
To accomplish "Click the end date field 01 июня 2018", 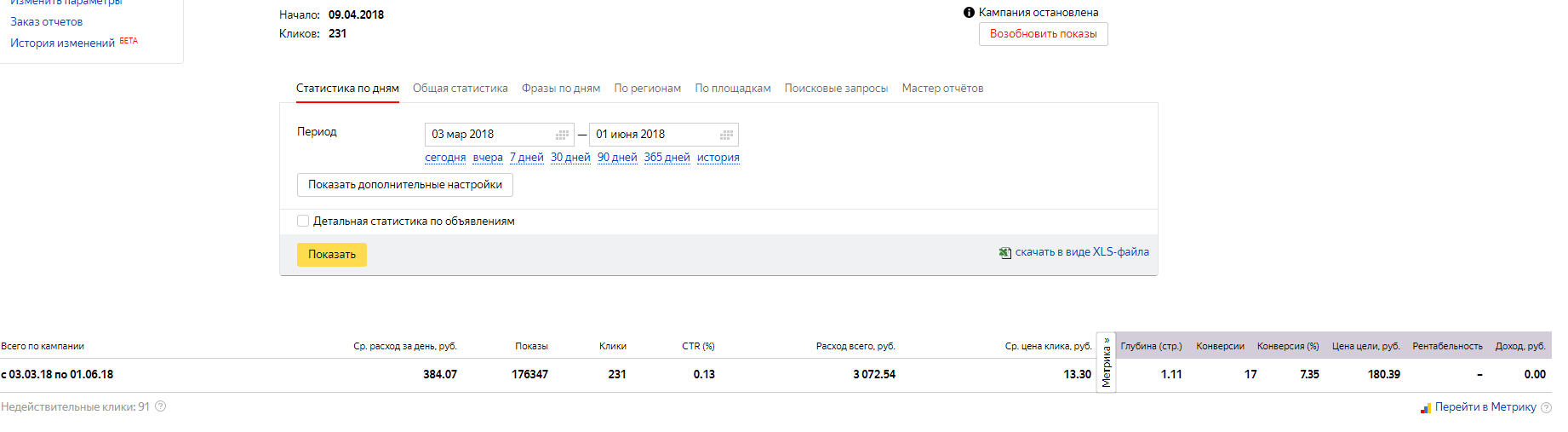I will [664, 135].
